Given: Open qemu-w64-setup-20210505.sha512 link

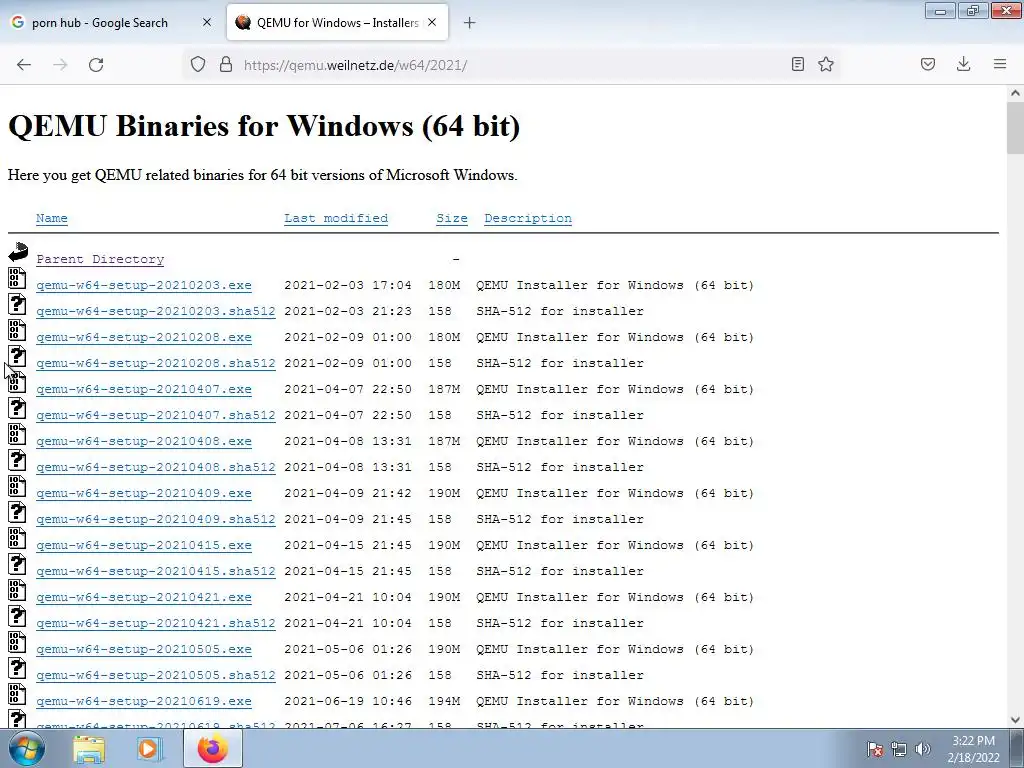Looking at the screenshot, I should pos(155,675).
